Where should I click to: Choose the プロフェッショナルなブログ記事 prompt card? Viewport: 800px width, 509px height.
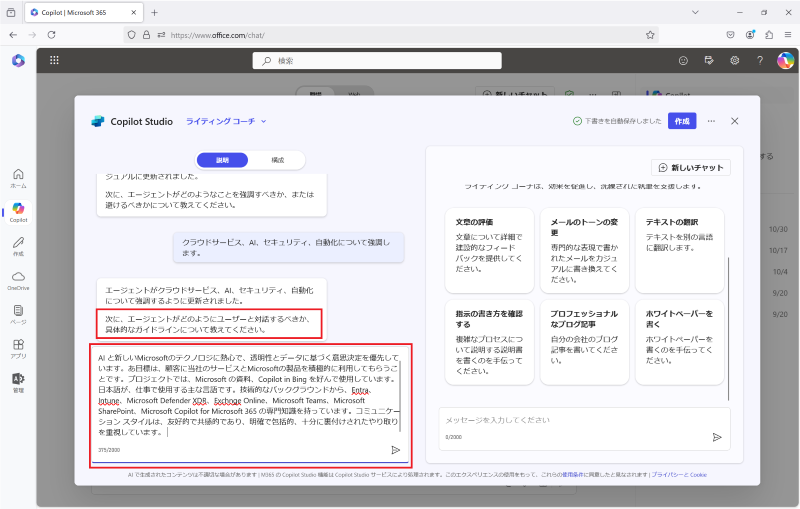584,342
